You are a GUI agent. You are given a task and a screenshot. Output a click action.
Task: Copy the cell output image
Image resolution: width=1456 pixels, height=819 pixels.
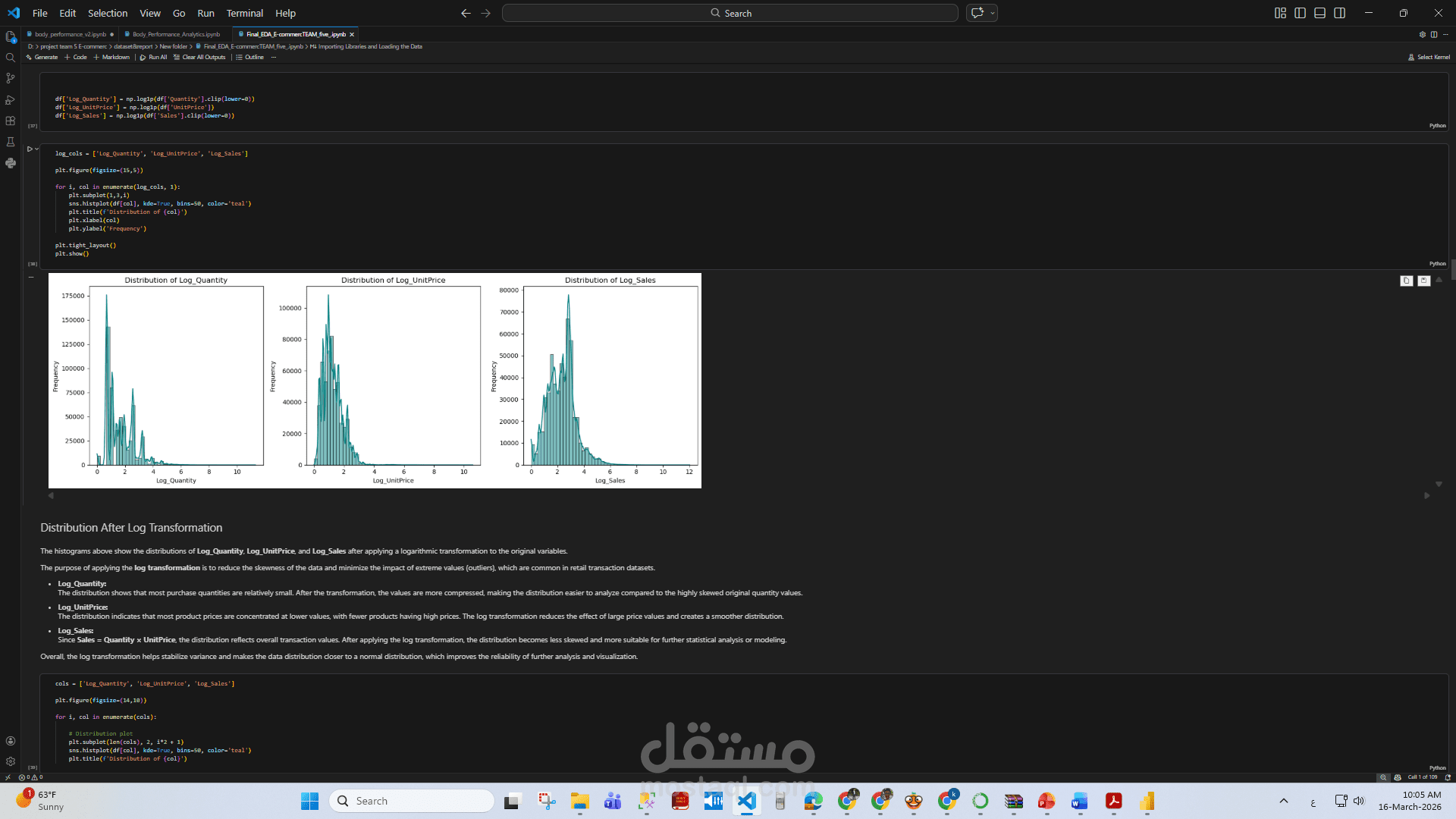(x=1406, y=281)
